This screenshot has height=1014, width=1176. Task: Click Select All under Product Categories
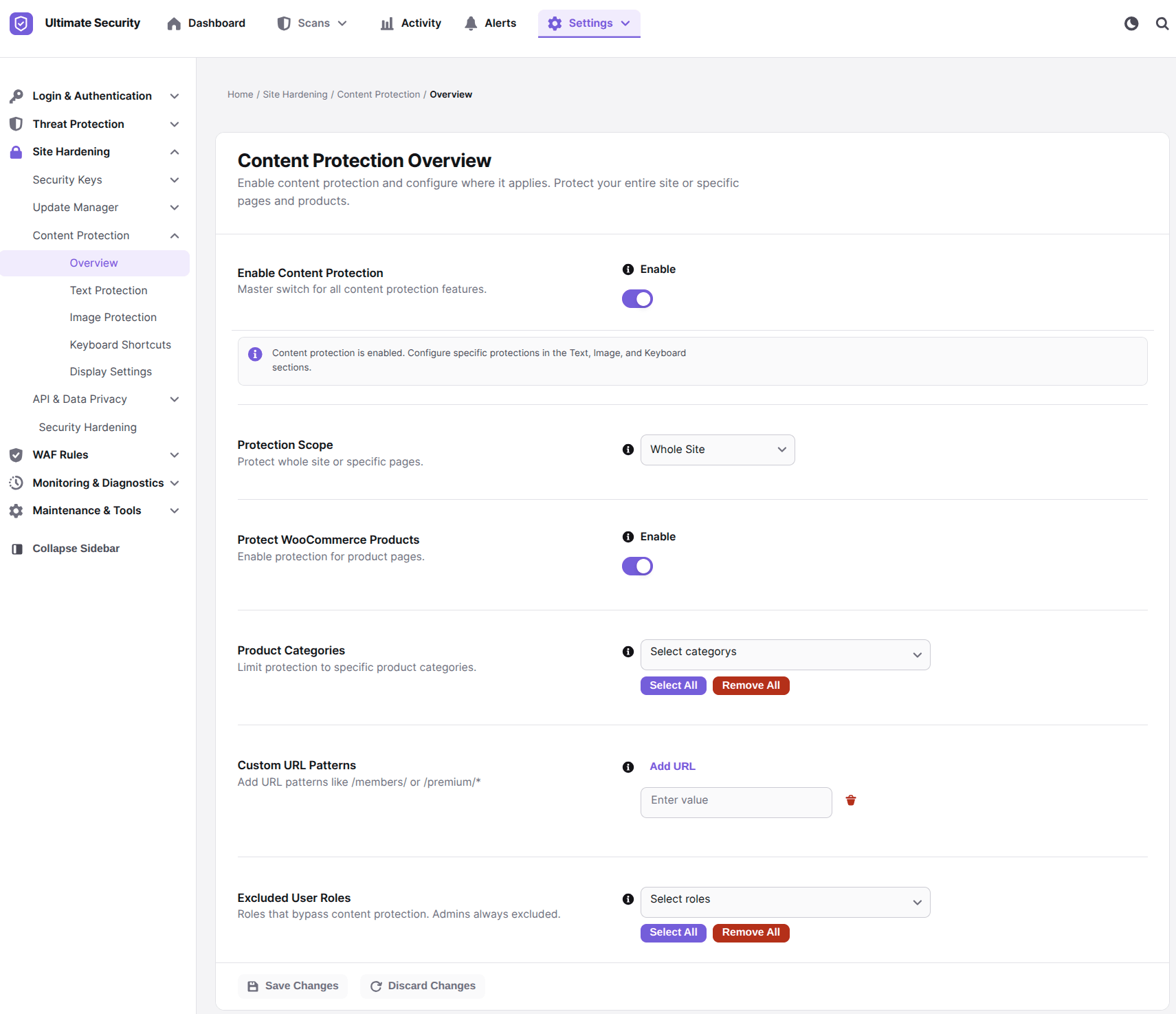[674, 685]
